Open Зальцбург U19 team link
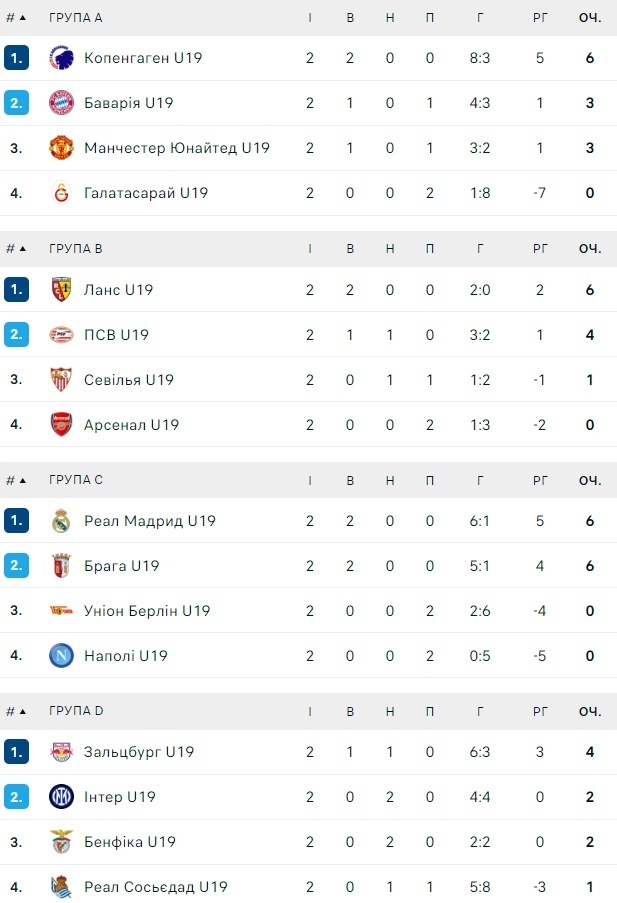 pos(139,752)
